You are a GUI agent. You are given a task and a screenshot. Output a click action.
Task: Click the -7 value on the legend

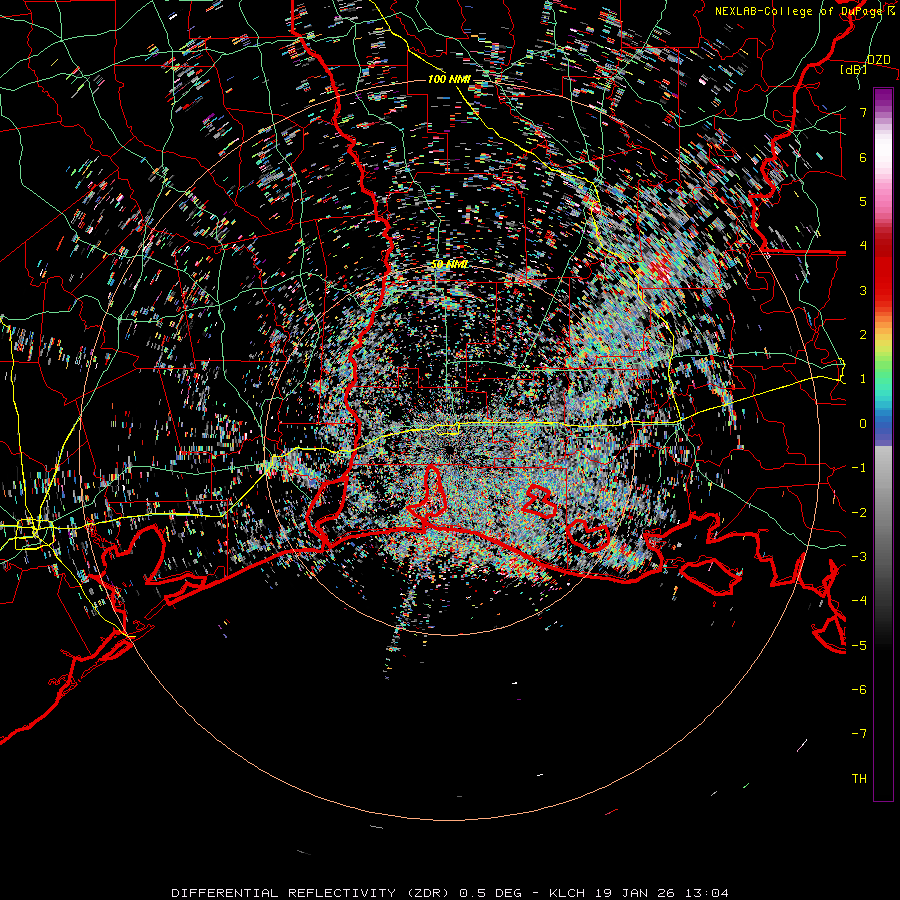tap(859, 734)
